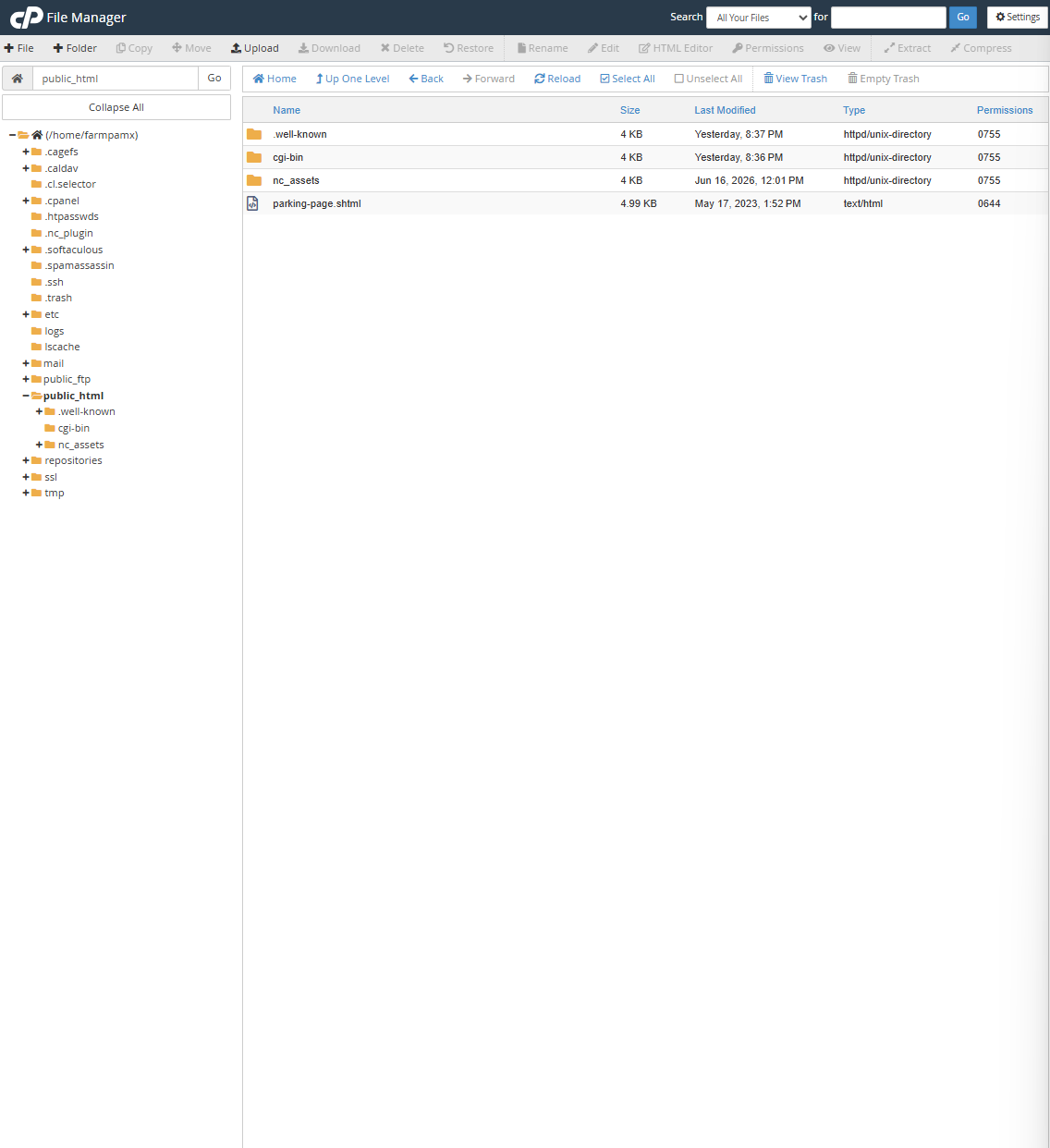Viewport: 1050px width, 1148px height.
Task: Open the Settings dialog
Action: (1018, 18)
